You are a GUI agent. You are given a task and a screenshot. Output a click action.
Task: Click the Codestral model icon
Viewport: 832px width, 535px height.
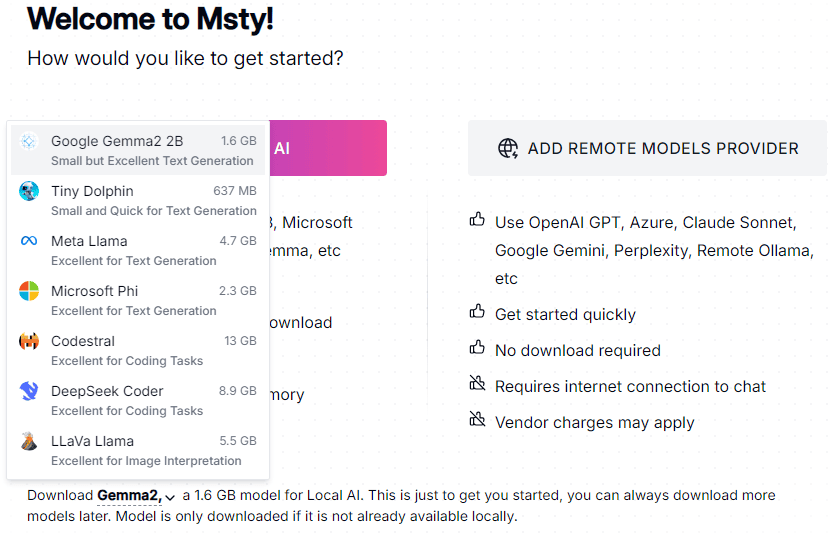(29, 341)
